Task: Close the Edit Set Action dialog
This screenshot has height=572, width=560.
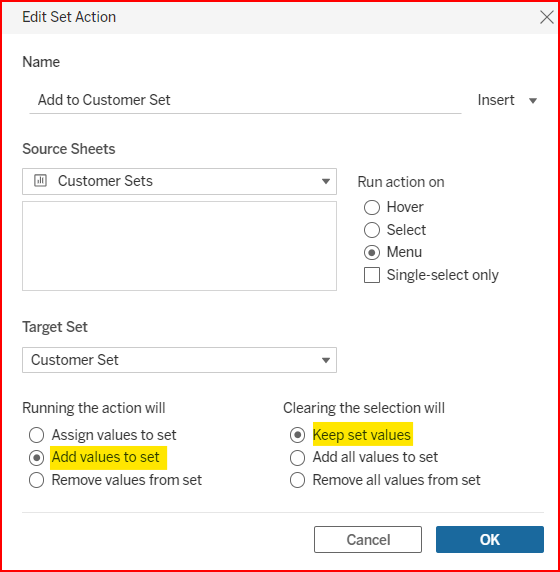Action: [x=547, y=17]
